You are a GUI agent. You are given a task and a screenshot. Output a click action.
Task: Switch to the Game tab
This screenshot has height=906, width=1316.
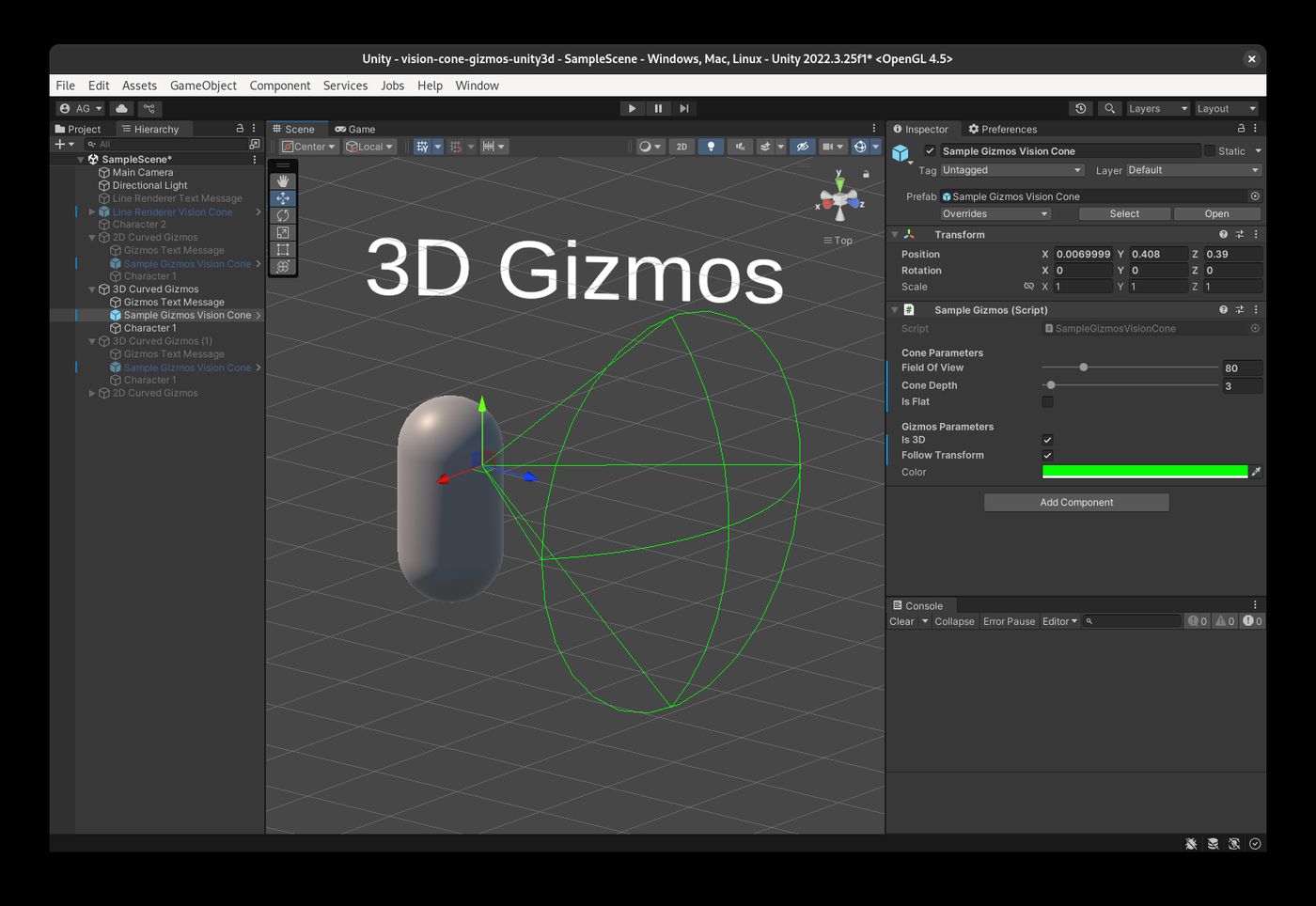pyautogui.click(x=355, y=129)
